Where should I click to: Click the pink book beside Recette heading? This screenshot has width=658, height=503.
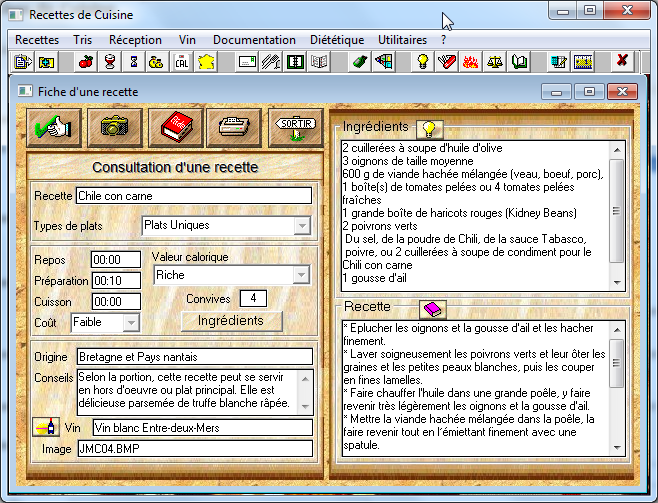(x=433, y=310)
